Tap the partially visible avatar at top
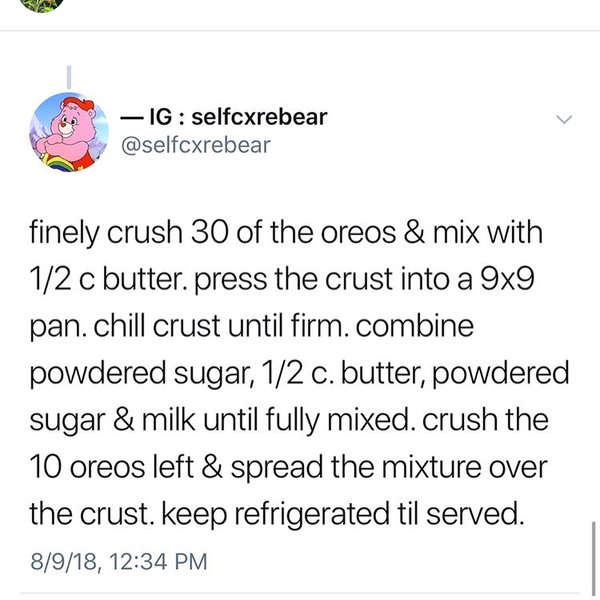Viewport: 600px width, 600px height. pyautogui.click(x=42, y=4)
